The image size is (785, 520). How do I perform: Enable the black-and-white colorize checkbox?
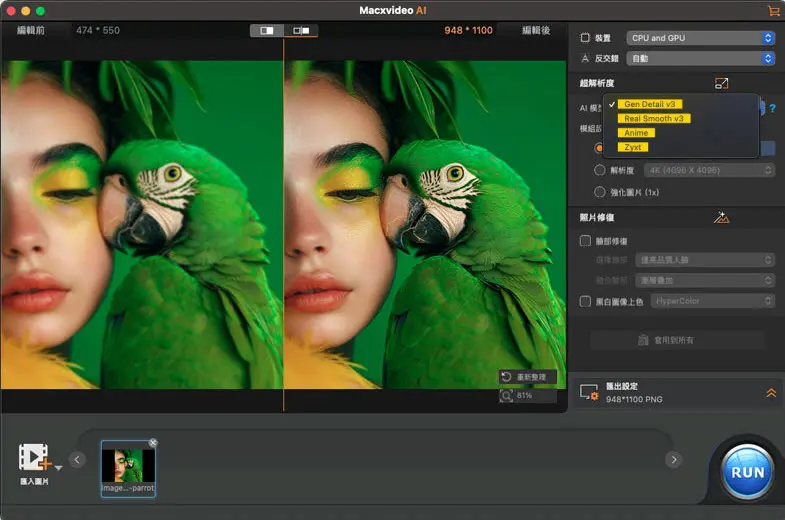586,301
